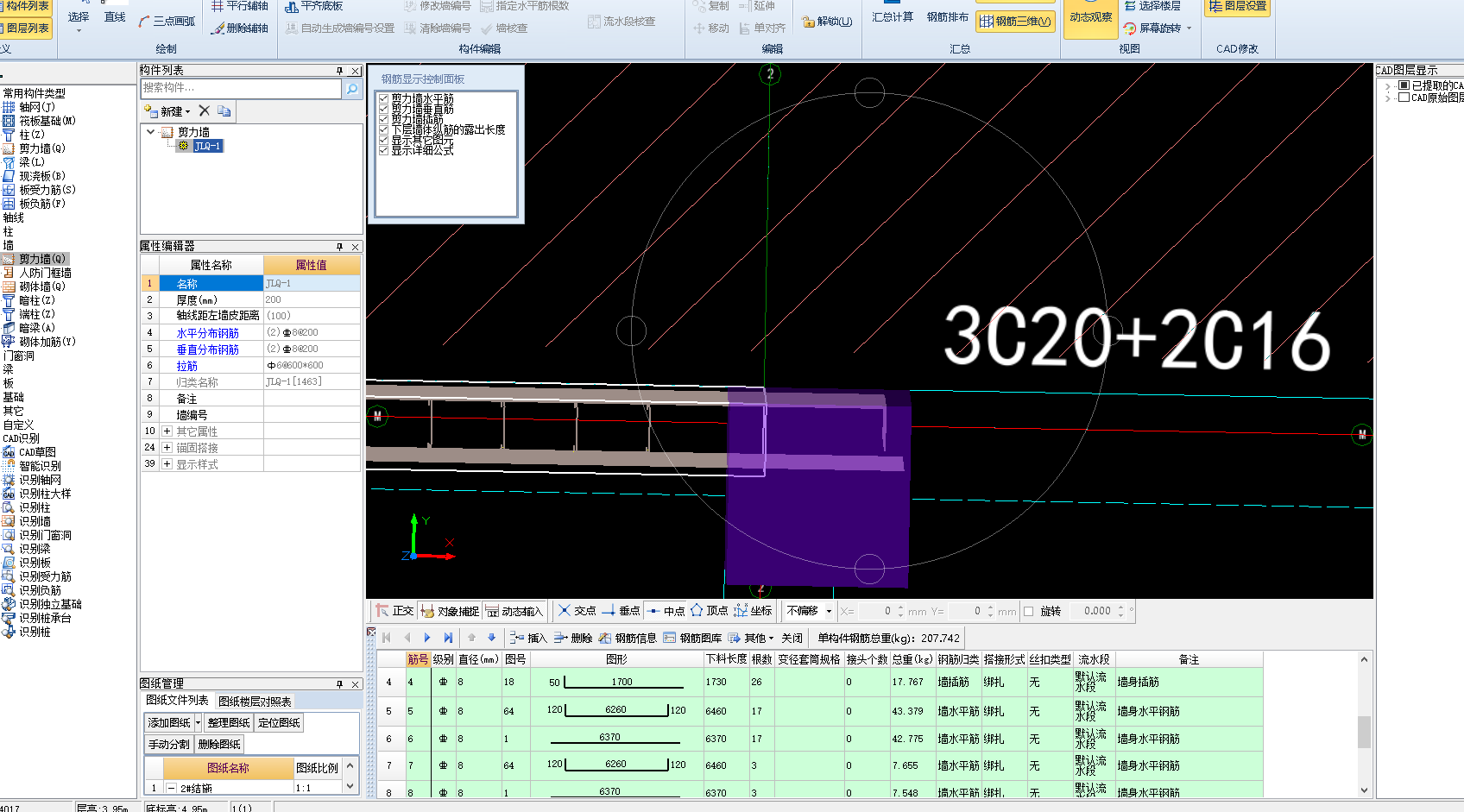Click the search magnifier in 构件列表

pyautogui.click(x=352, y=88)
